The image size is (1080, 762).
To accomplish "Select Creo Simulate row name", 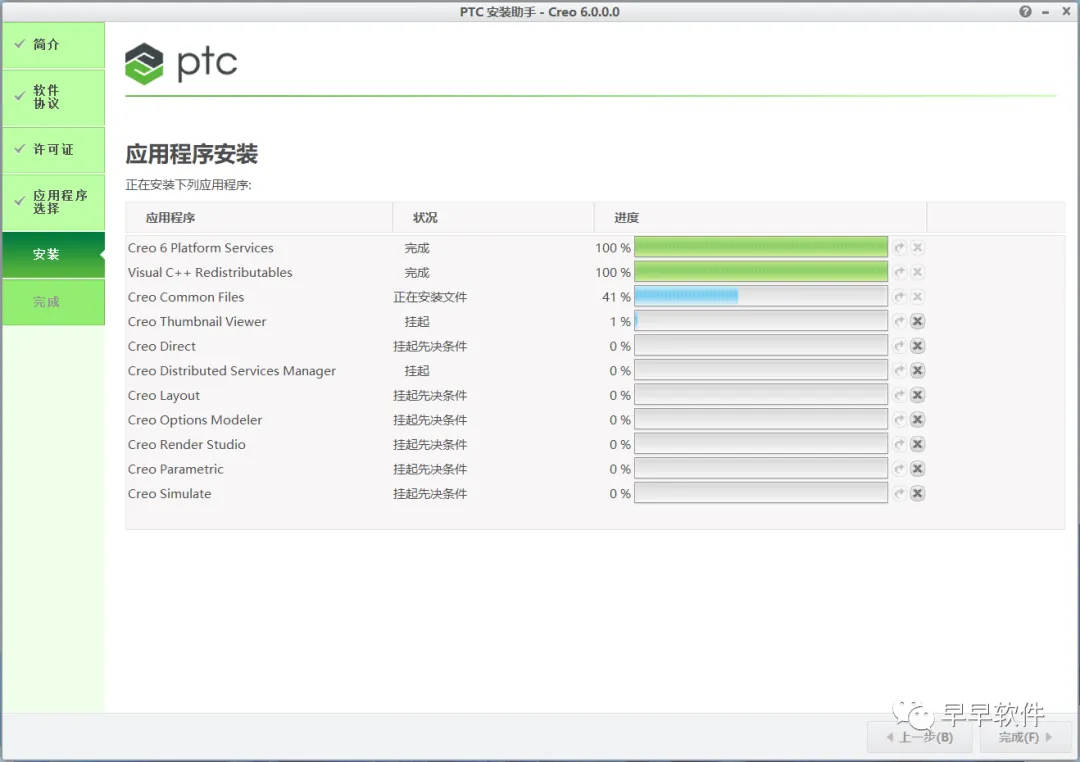I will (x=169, y=494).
